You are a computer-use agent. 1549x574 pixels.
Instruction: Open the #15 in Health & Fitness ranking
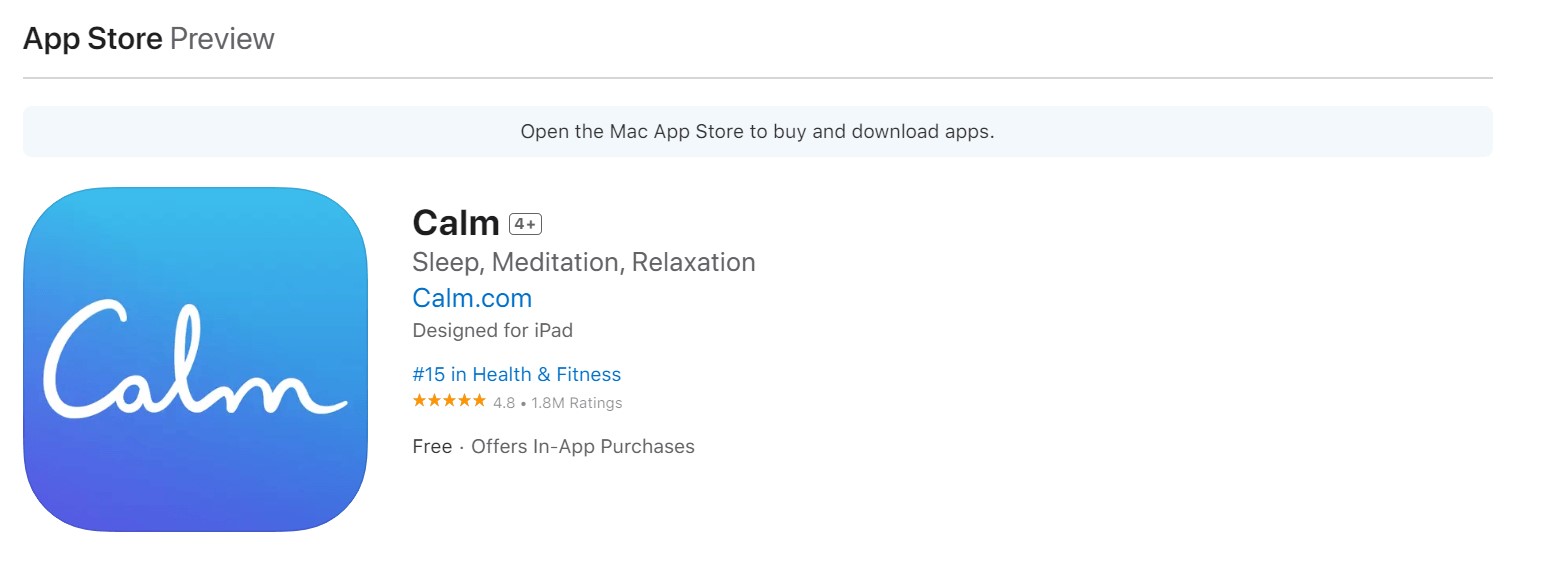(x=516, y=374)
